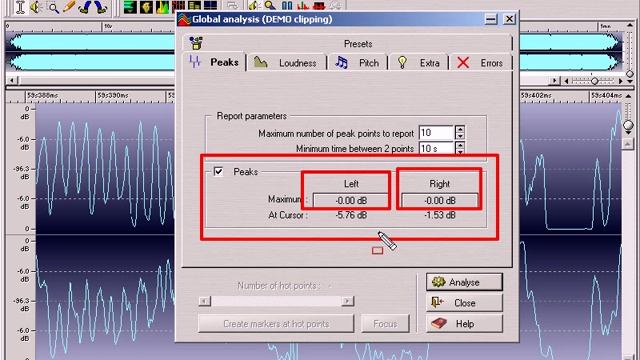The image size is (640, 360).
Task: Click up arrow above overview vertical zoom
Action: click(x=630, y=25)
